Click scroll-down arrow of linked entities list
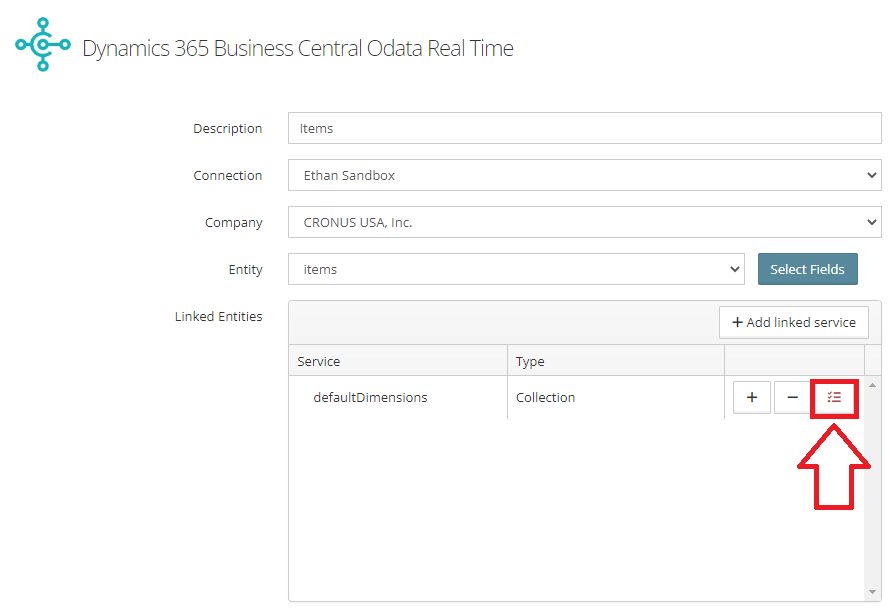This screenshot has height=609, width=890. tap(872, 593)
